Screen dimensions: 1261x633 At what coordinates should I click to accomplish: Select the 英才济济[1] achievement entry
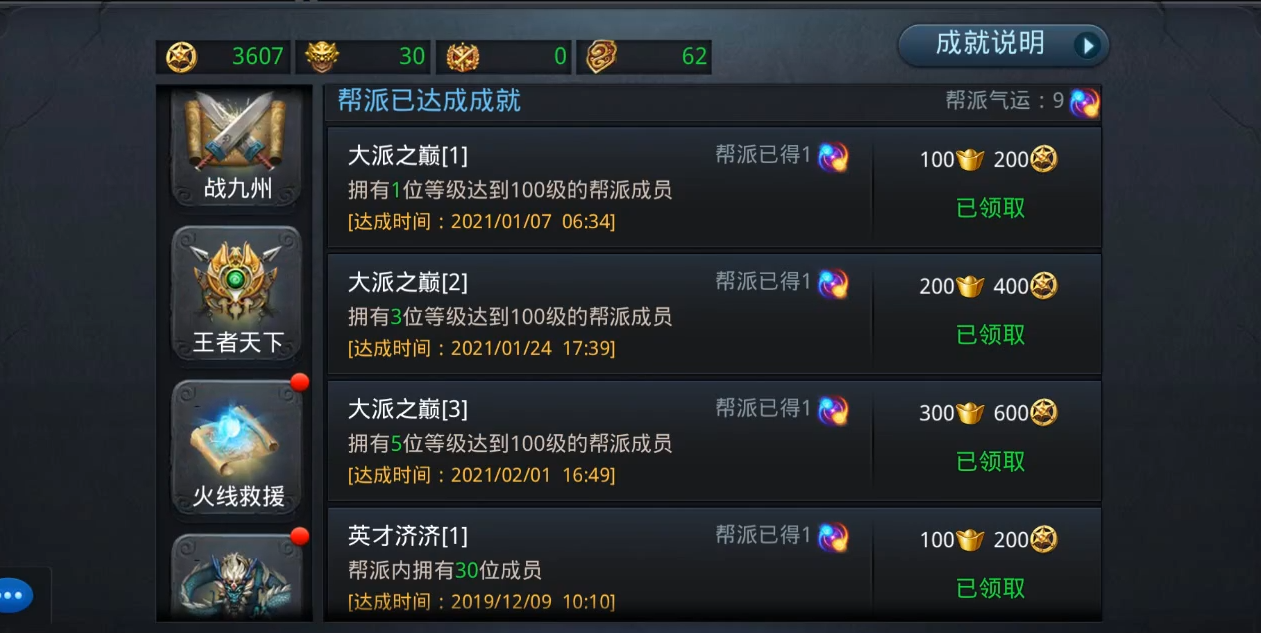(x=714, y=564)
